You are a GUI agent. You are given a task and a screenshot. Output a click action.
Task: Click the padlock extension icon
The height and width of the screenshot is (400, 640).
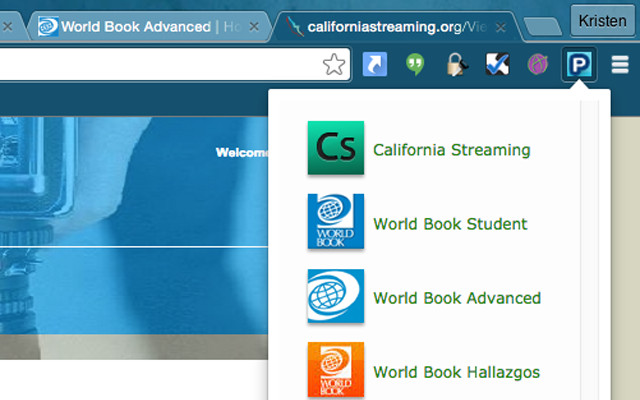click(x=457, y=64)
